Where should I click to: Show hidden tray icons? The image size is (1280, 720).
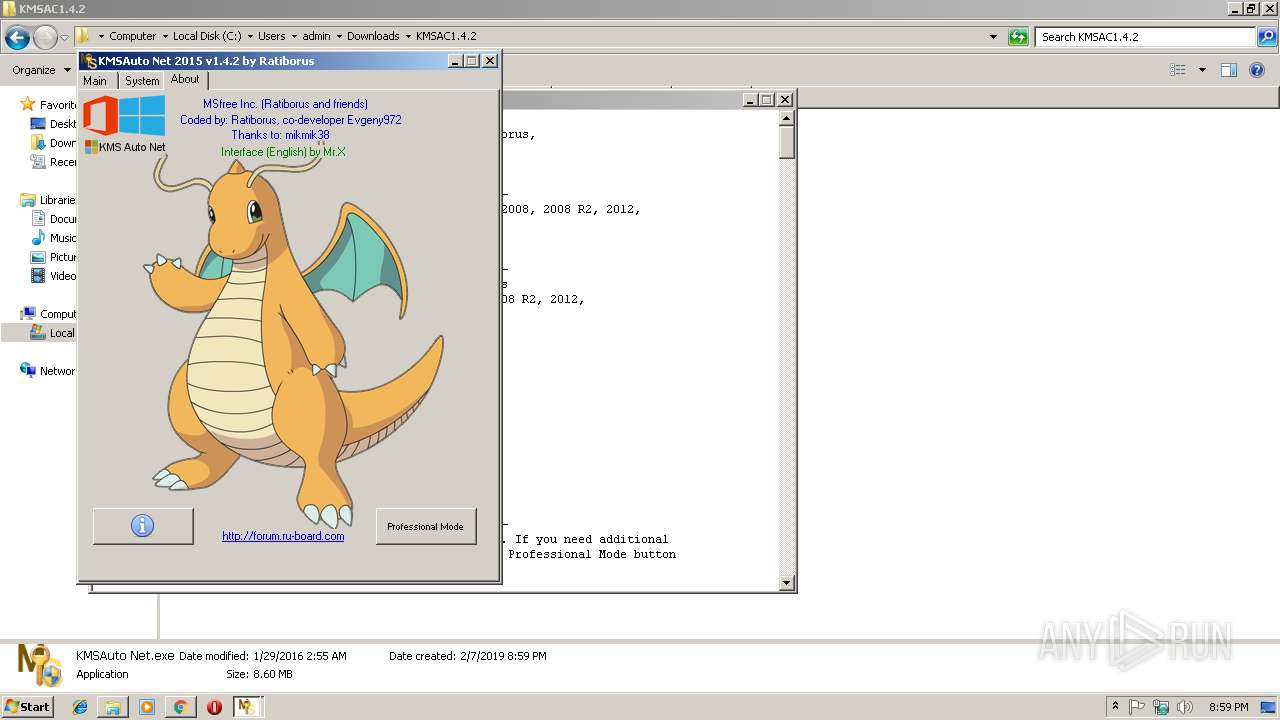(x=1115, y=707)
